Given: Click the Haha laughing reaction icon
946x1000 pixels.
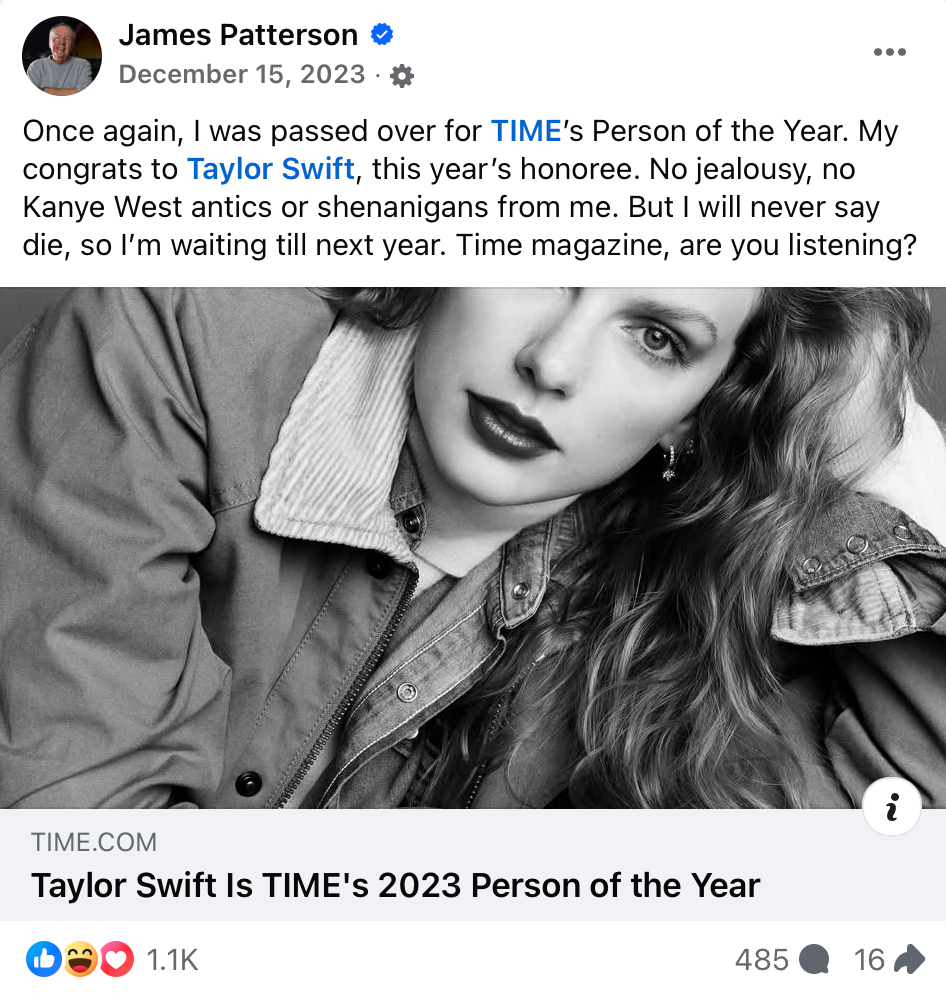Looking at the screenshot, I should click(80, 961).
